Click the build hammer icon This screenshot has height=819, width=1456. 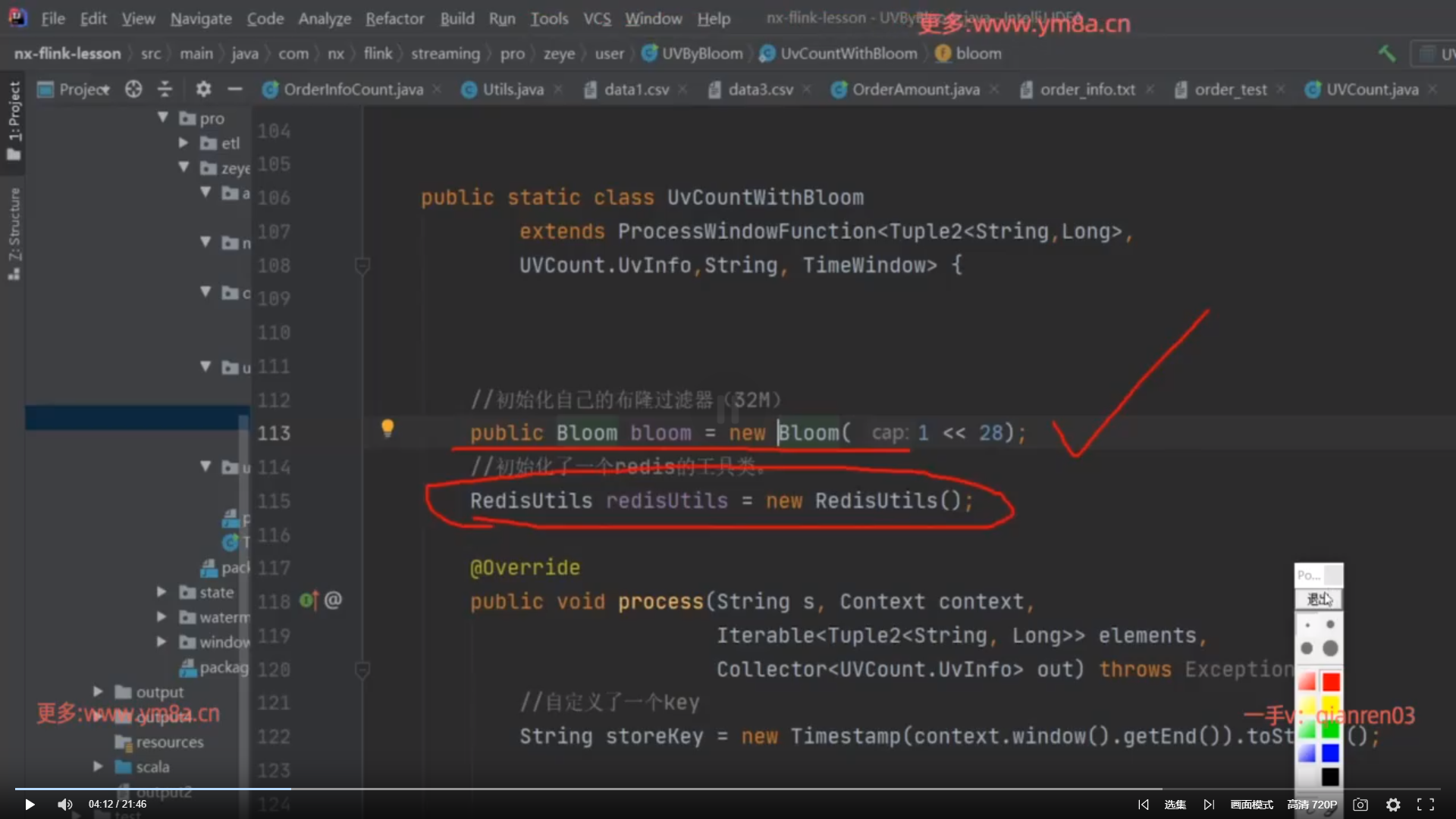pyautogui.click(x=1386, y=53)
